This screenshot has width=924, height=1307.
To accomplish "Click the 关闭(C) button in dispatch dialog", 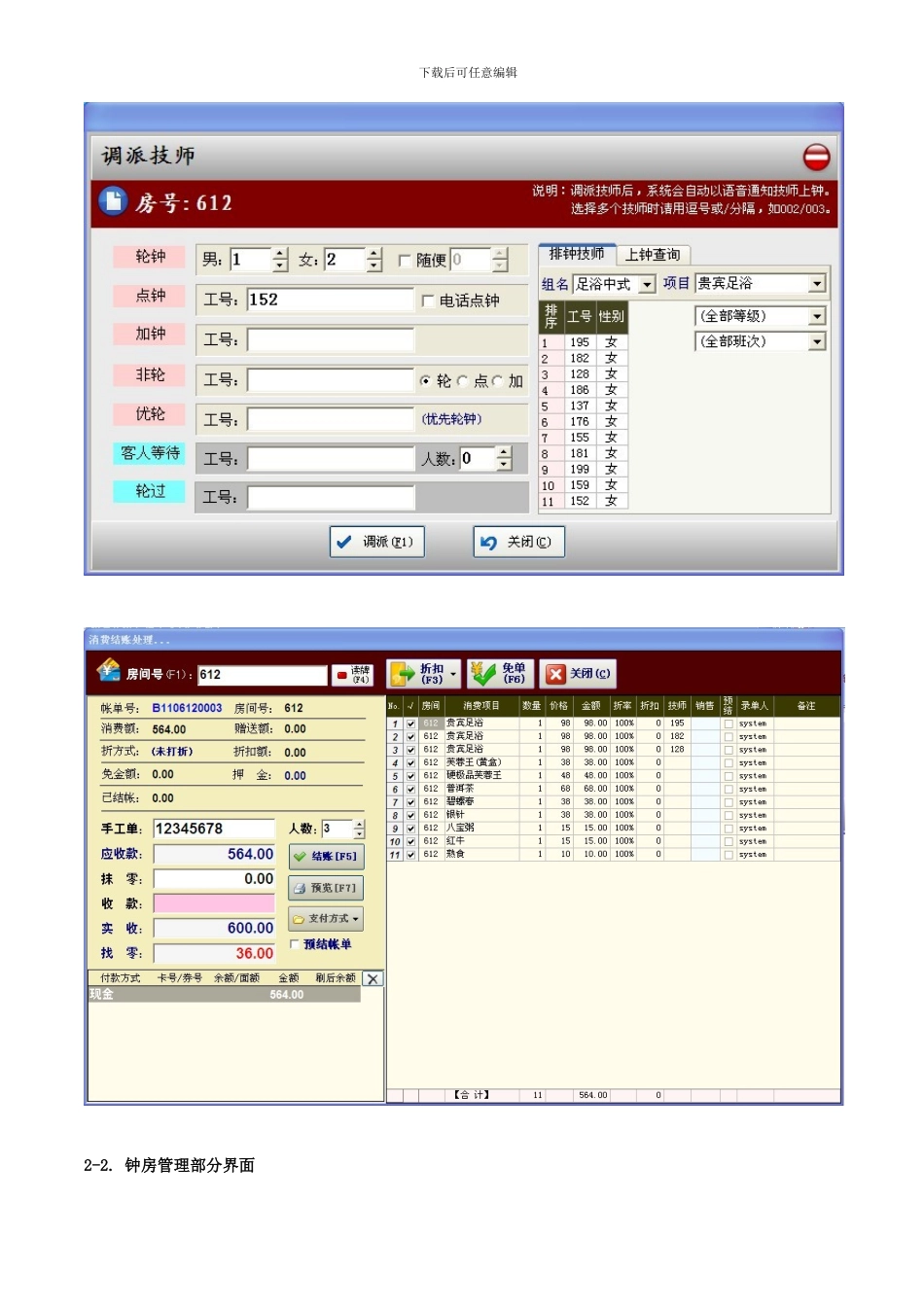I will 518,542.
